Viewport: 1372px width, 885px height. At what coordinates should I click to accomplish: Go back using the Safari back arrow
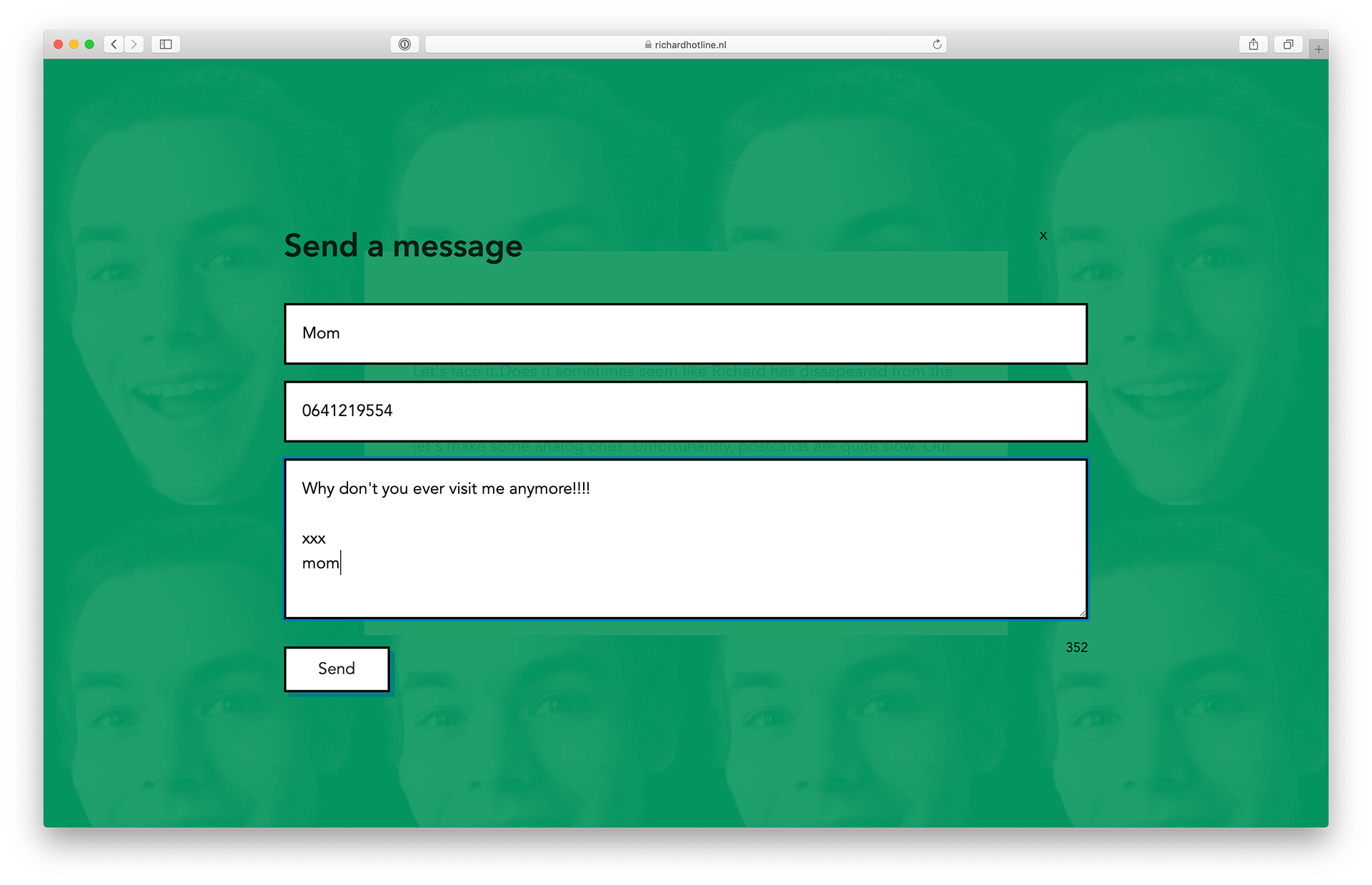pos(114,44)
